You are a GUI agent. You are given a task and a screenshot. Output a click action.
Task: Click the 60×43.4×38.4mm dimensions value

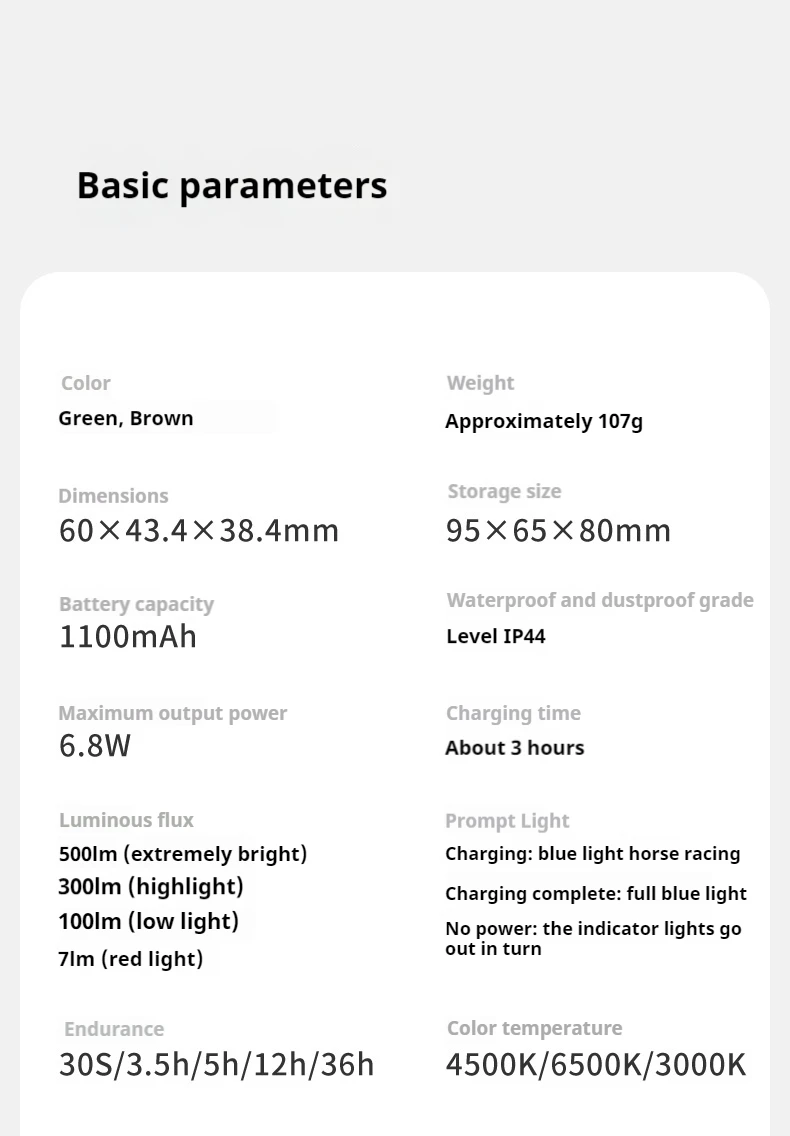(x=199, y=530)
